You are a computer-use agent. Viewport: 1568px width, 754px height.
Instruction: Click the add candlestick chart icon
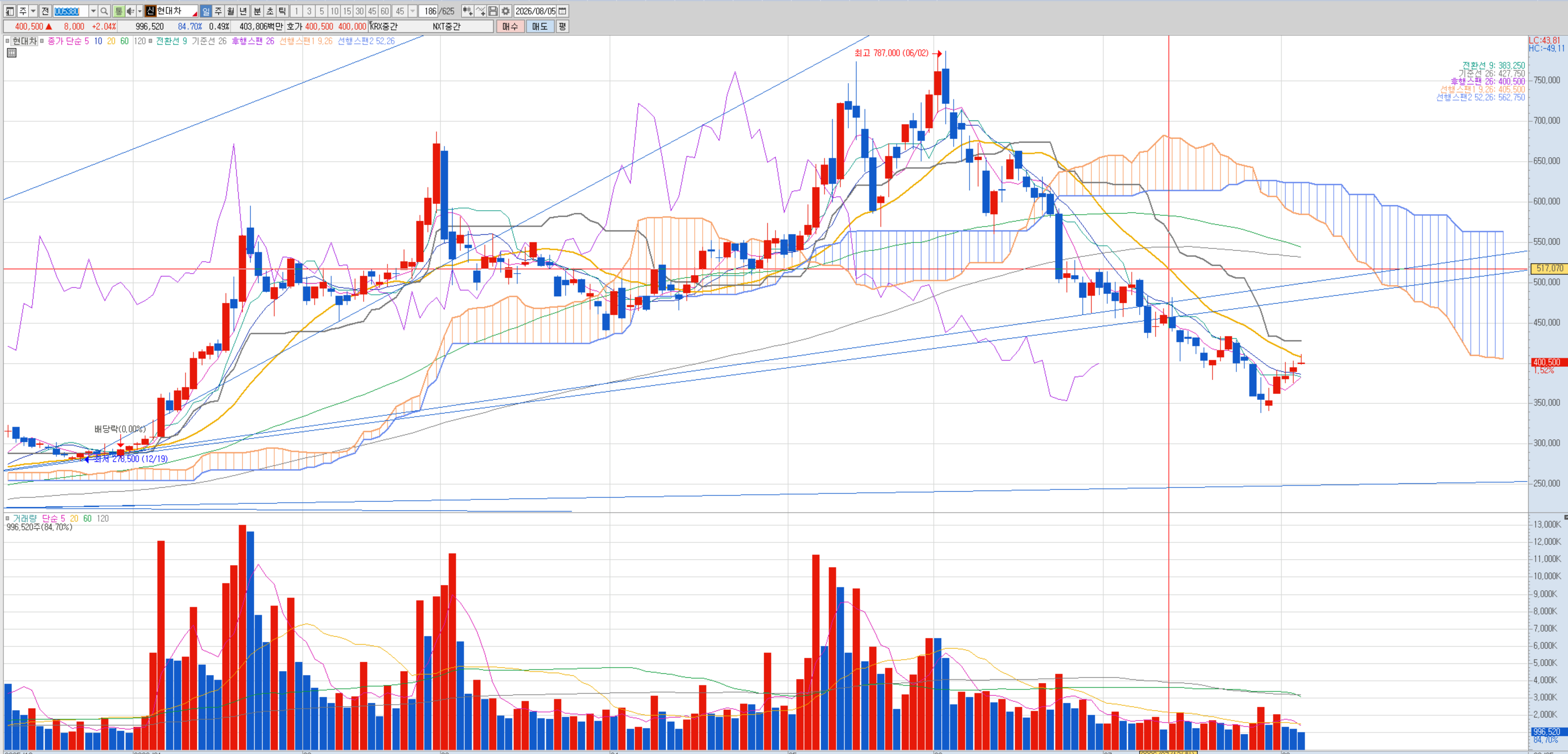[x=467, y=11]
